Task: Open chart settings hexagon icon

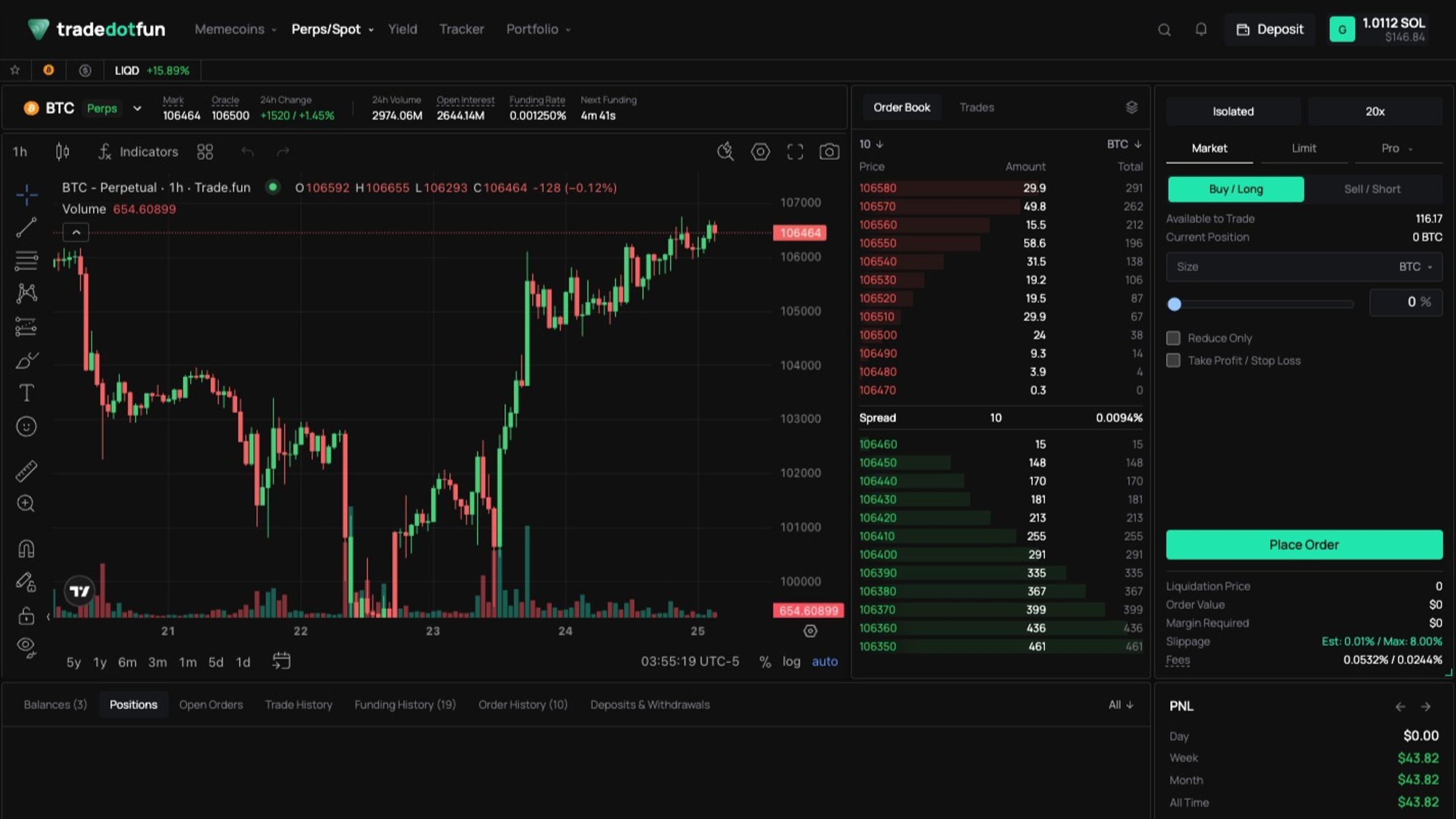Action: 760,152
